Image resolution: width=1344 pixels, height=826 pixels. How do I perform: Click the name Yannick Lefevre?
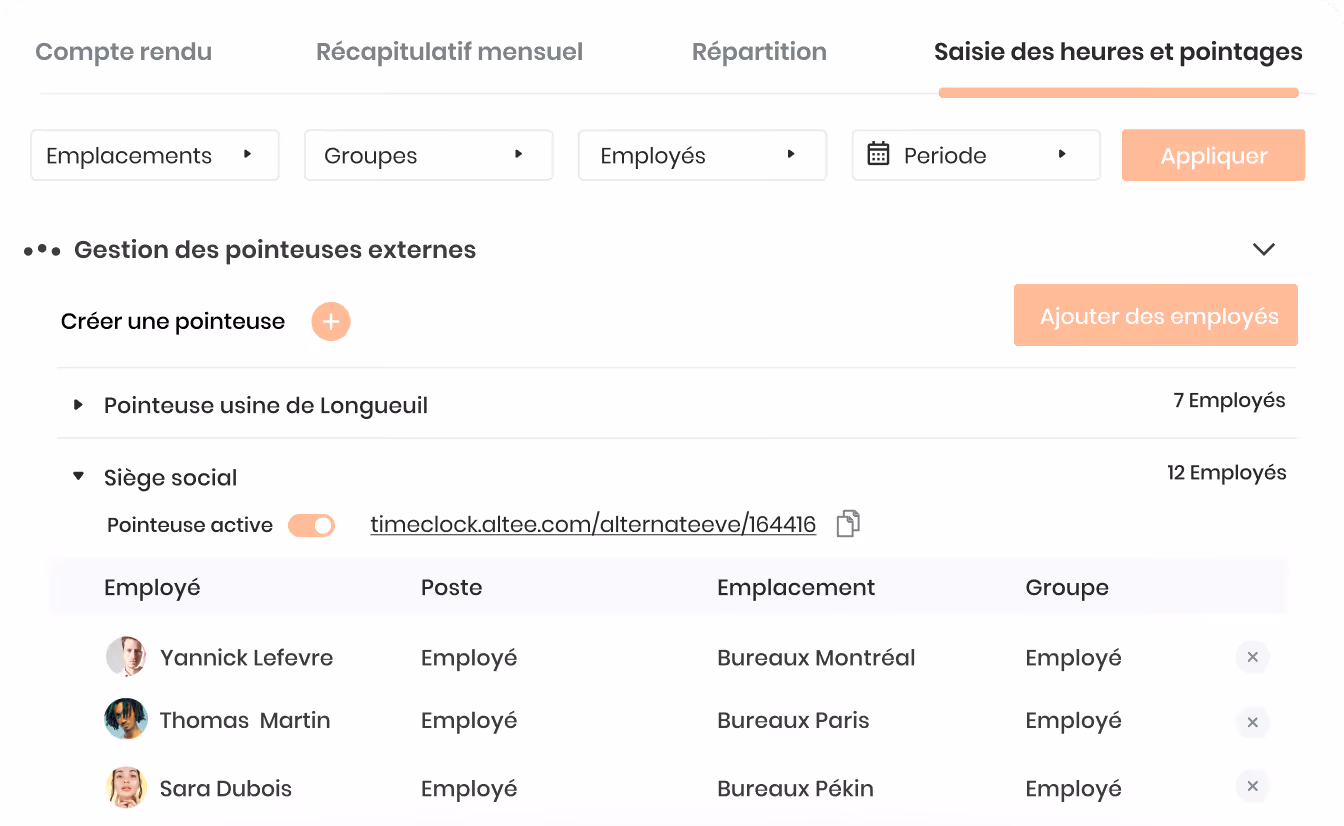(x=247, y=658)
